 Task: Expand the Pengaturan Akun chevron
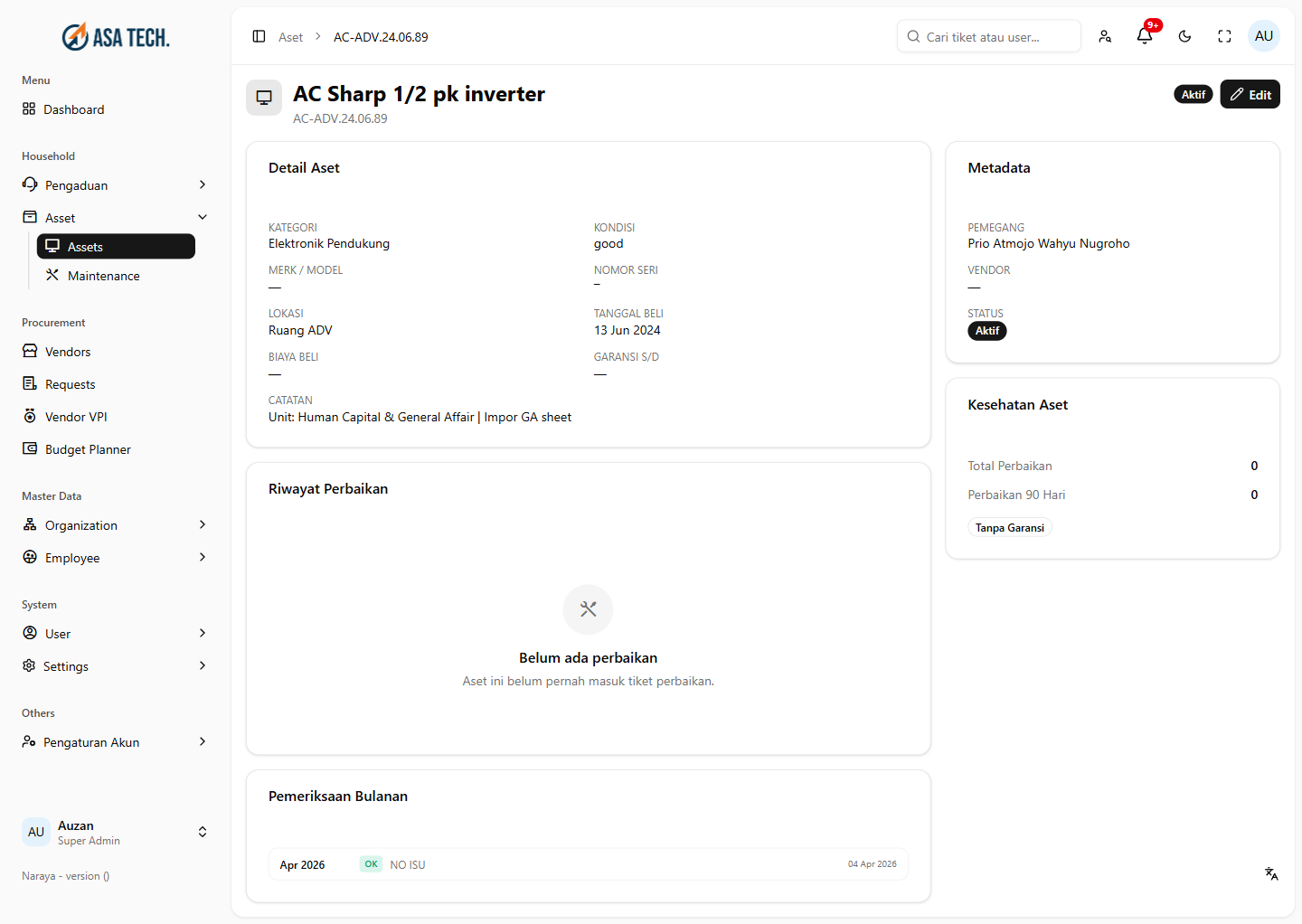(x=203, y=741)
